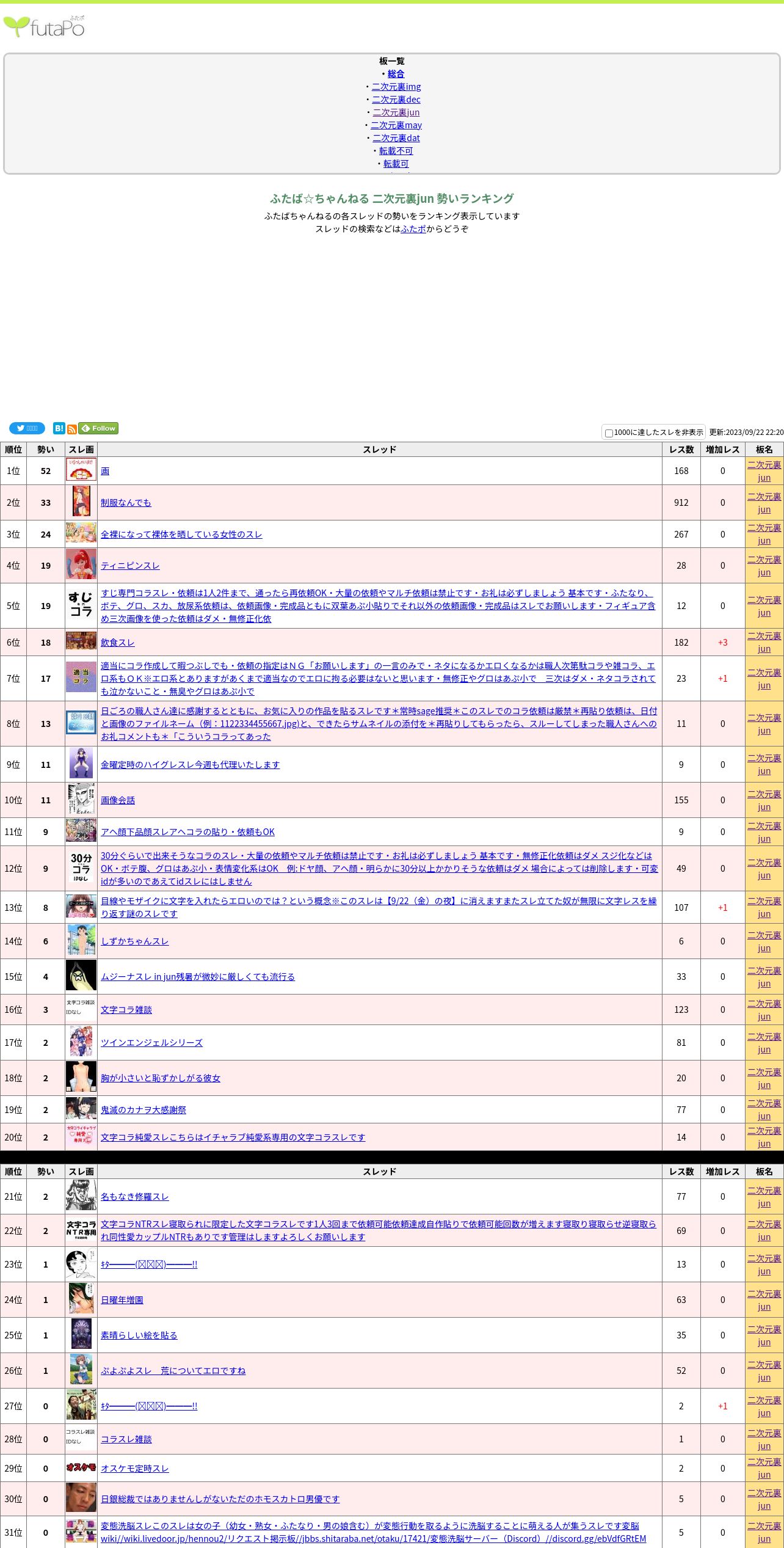Open the 1位 thread titled 画

point(105,471)
